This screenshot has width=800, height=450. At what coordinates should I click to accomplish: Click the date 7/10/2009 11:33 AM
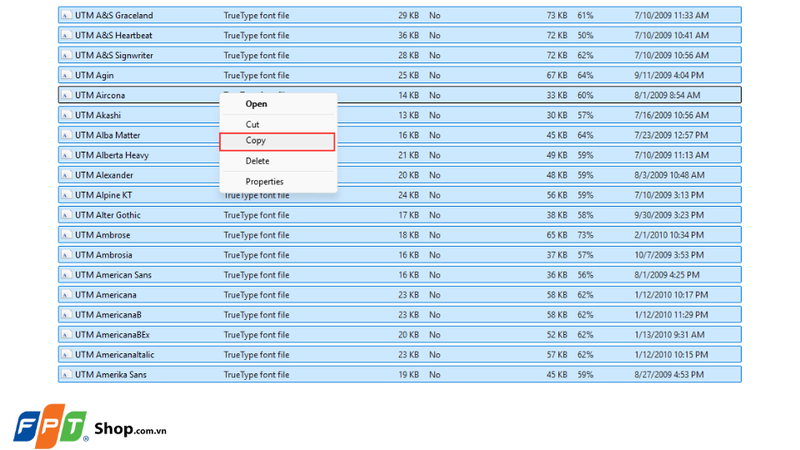(x=671, y=15)
